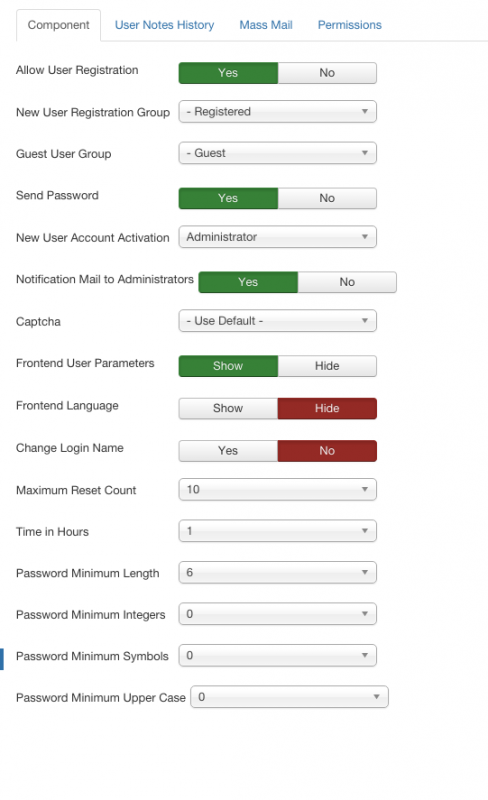The height and width of the screenshot is (800, 488).
Task: Set Allow User Registration to No
Action: [327, 73]
